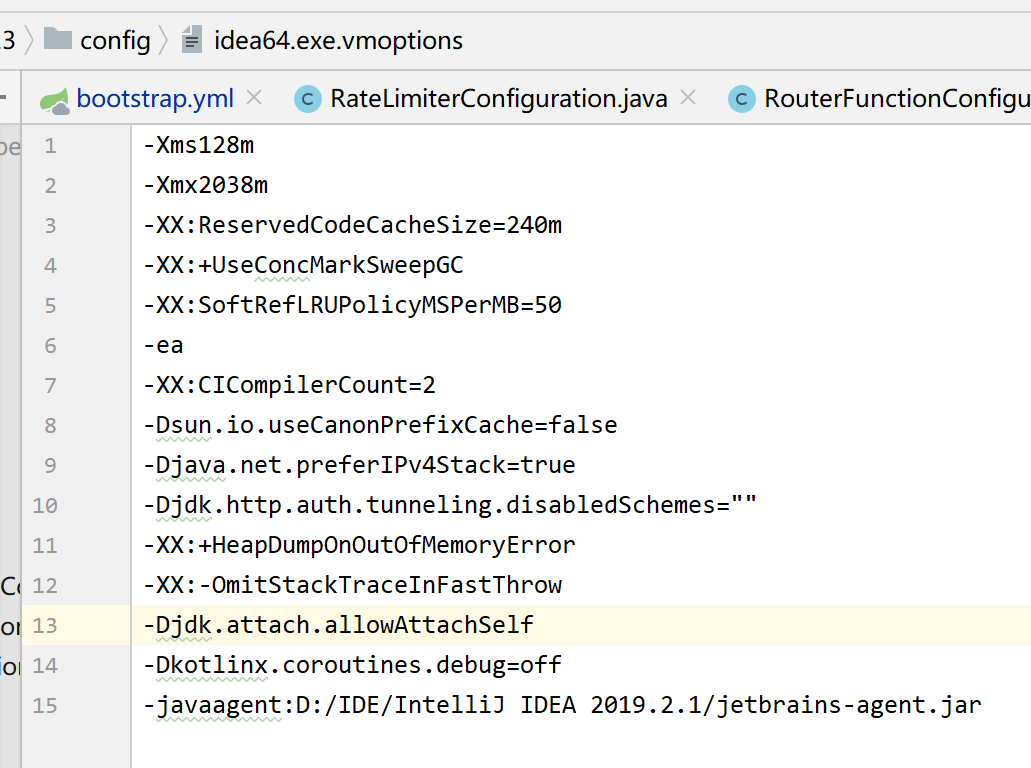
Task: Switch to the bootstrap.yml tab
Action: [x=155, y=99]
